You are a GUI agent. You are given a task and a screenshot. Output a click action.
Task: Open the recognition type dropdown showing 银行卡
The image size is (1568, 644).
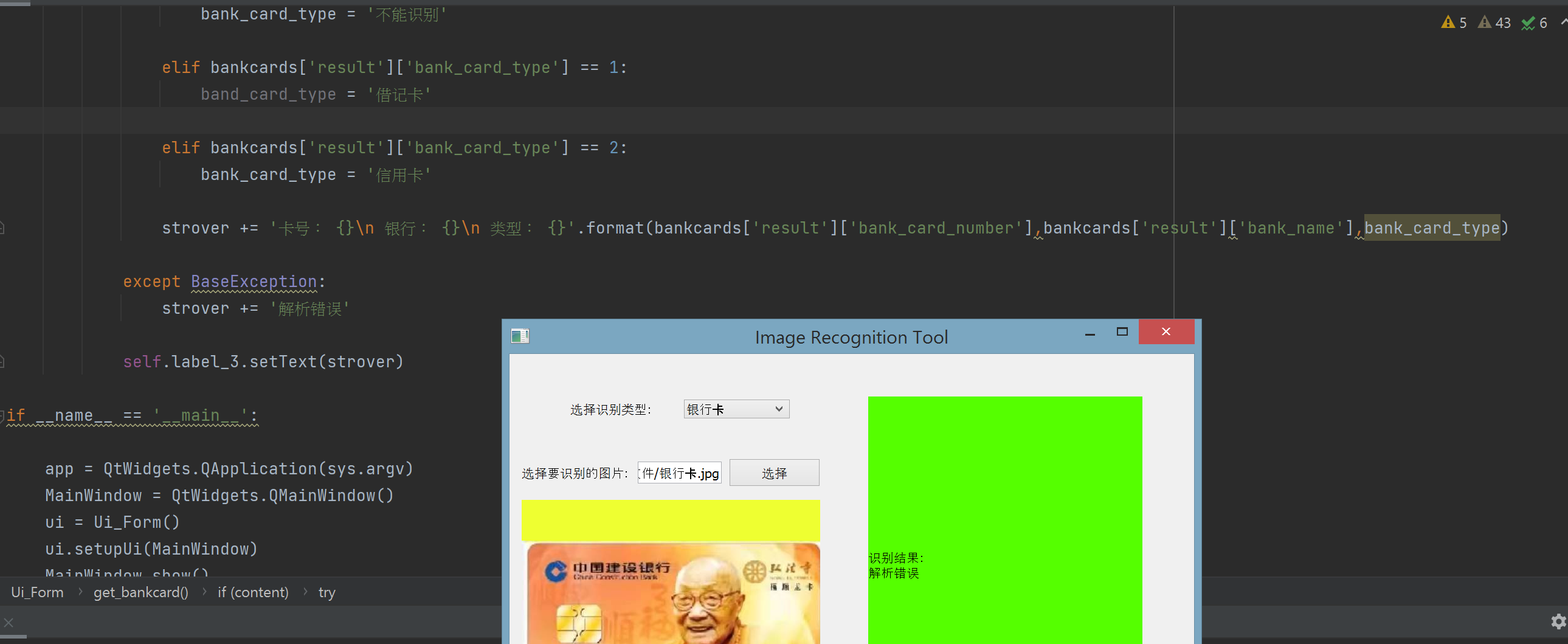736,409
